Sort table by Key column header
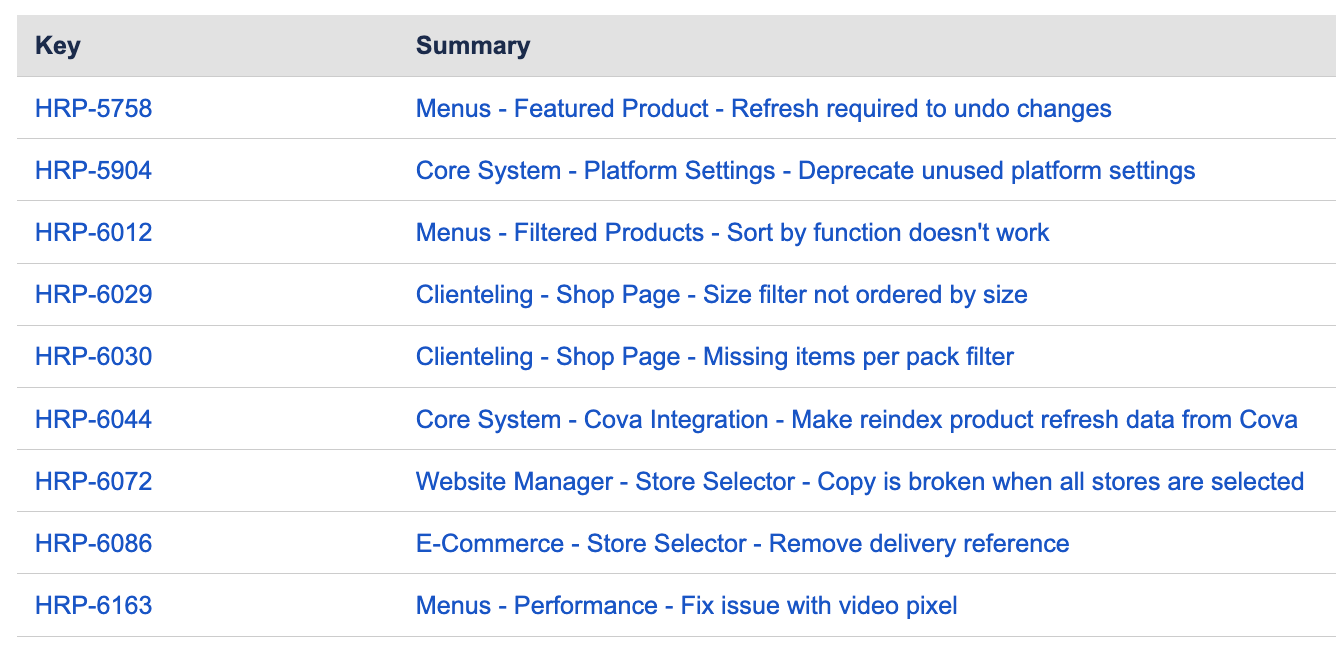The image size is (1336, 668). [x=58, y=46]
